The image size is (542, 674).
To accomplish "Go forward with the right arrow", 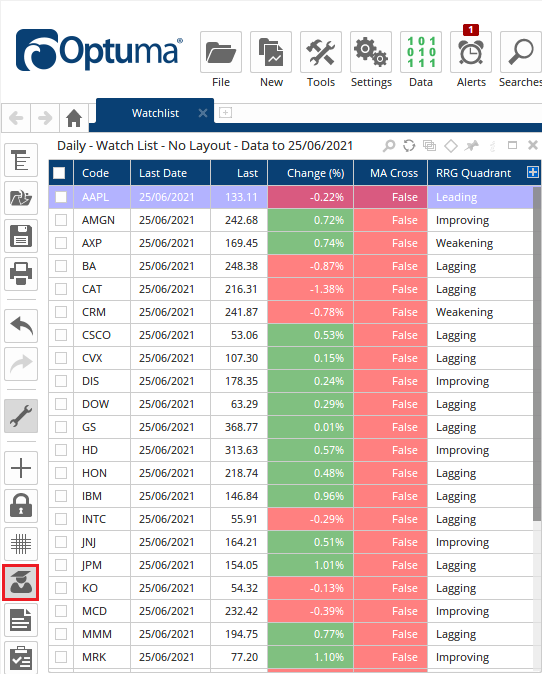I will 45,118.
